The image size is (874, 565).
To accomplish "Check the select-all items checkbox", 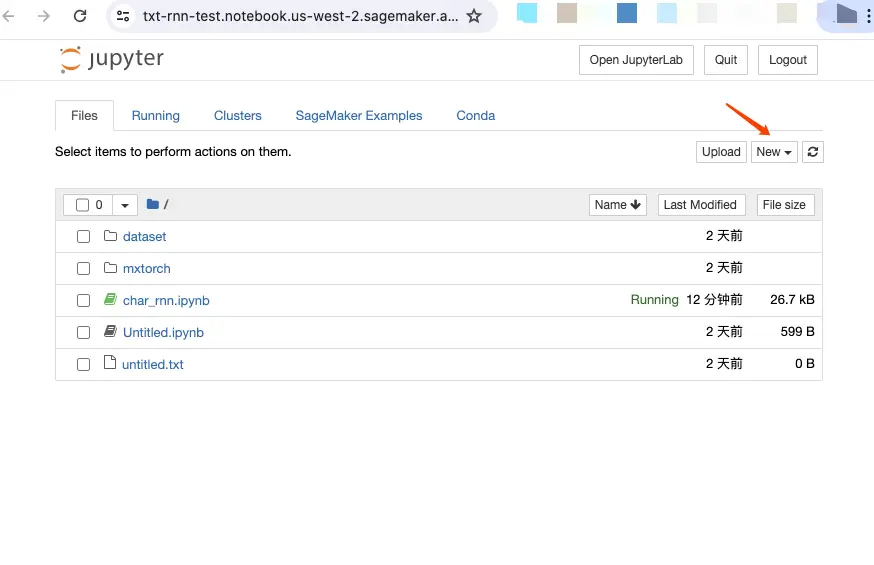I will point(83,205).
